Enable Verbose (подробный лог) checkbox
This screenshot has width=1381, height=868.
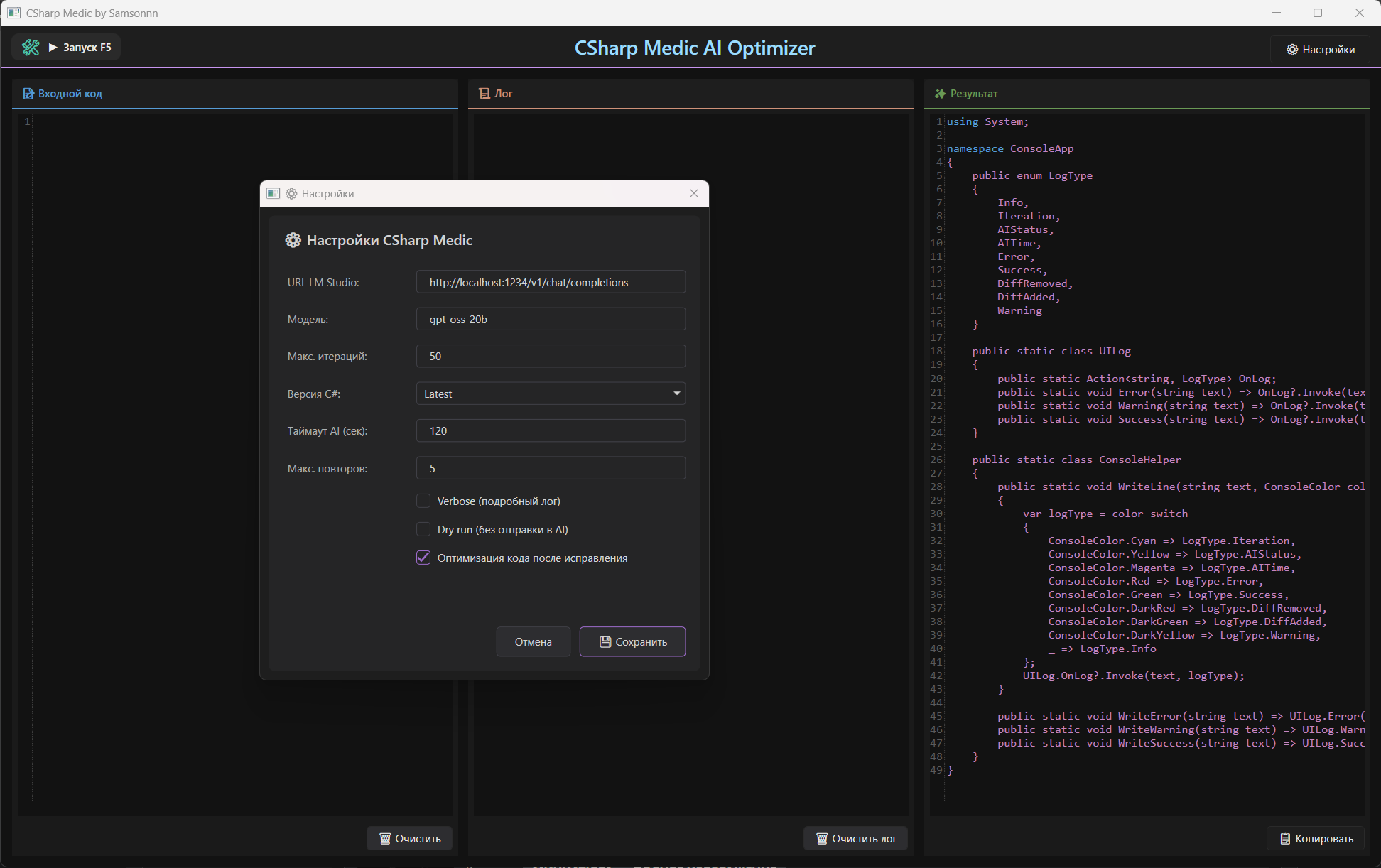[x=423, y=501]
